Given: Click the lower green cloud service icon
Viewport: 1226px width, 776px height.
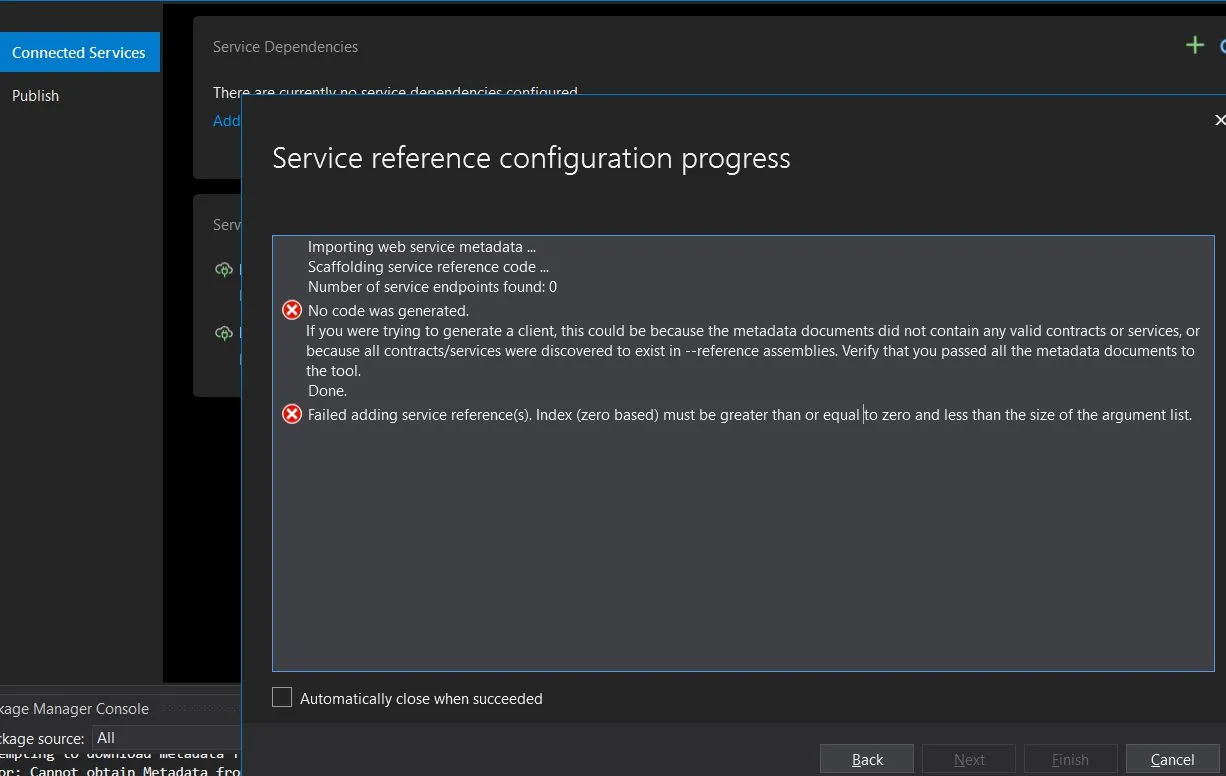Looking at the screenshot, I should tap(224, 333).
